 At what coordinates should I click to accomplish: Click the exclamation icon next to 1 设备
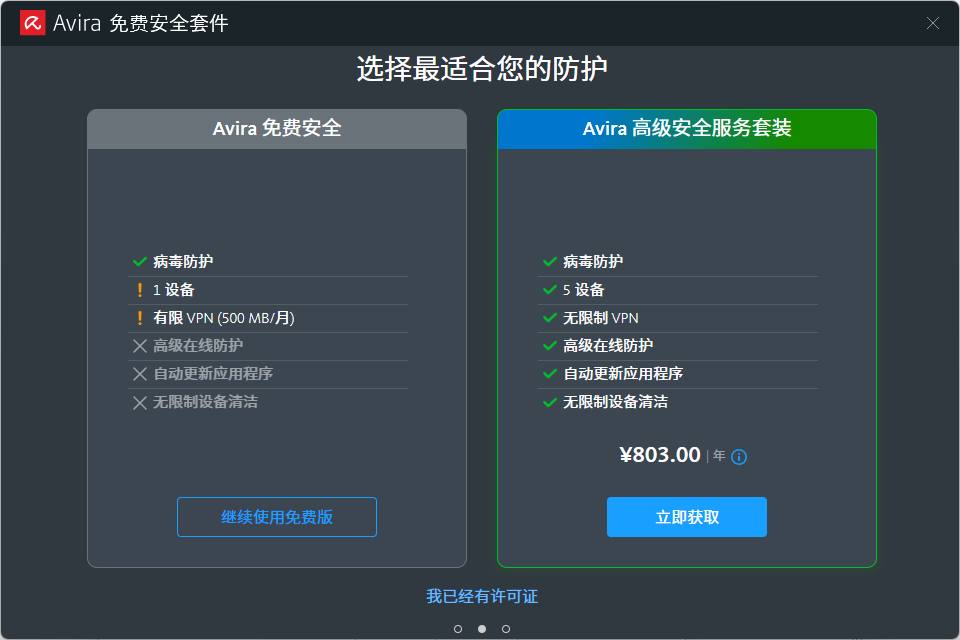coord(138,290)
